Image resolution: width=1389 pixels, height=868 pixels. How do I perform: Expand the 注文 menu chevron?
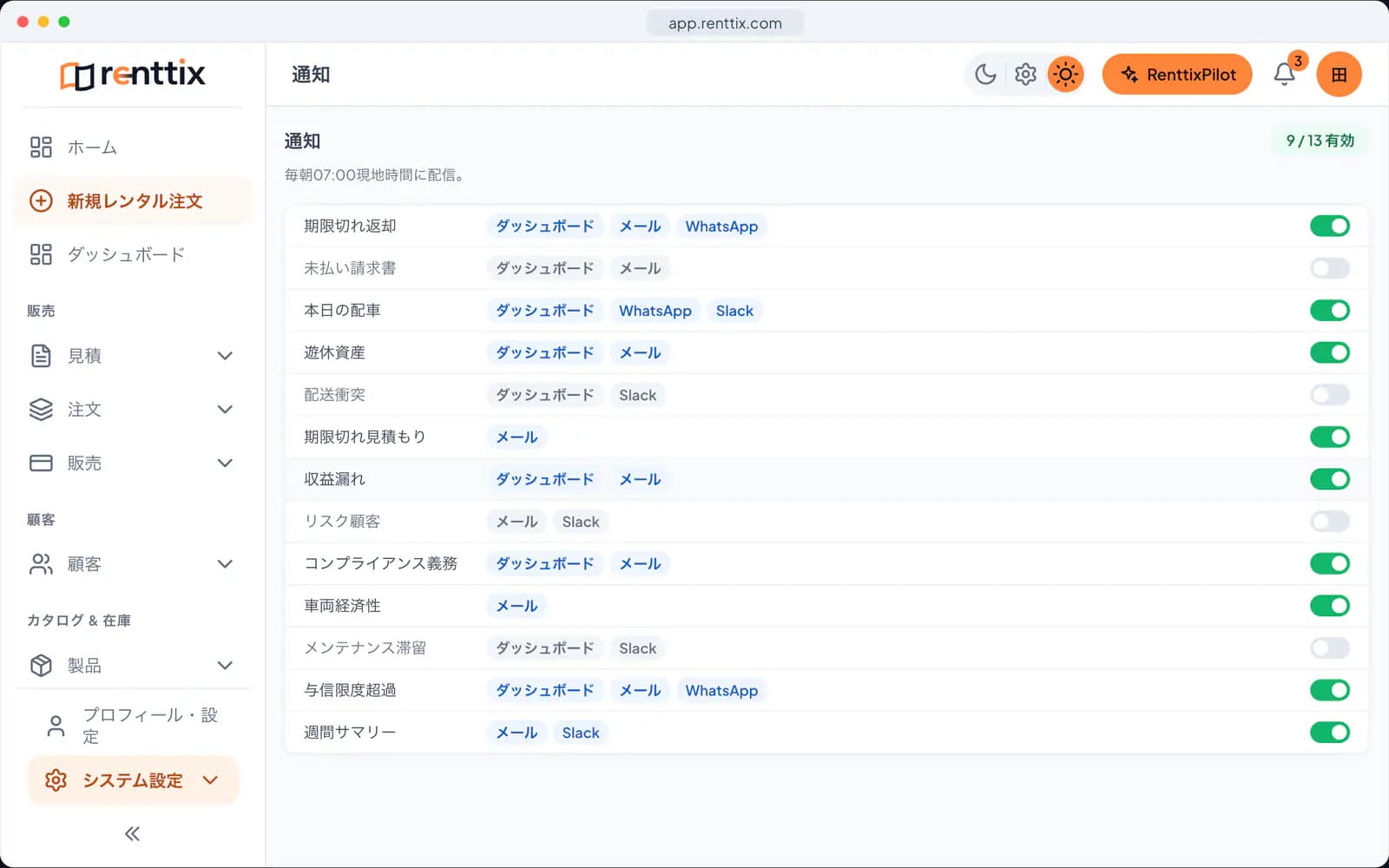point(225,410)
